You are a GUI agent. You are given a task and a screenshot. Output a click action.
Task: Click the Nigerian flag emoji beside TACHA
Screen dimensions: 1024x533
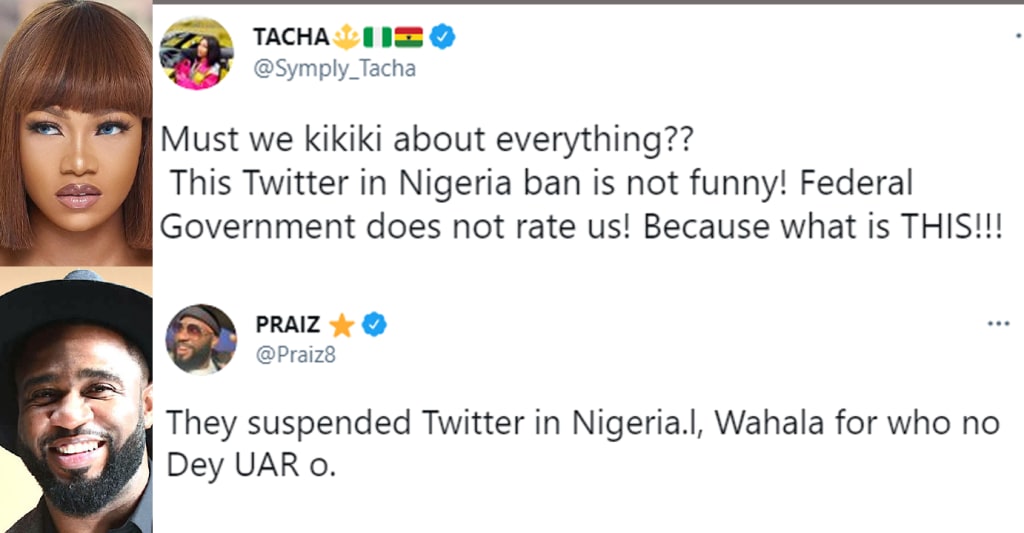click(x=376, y=38)
